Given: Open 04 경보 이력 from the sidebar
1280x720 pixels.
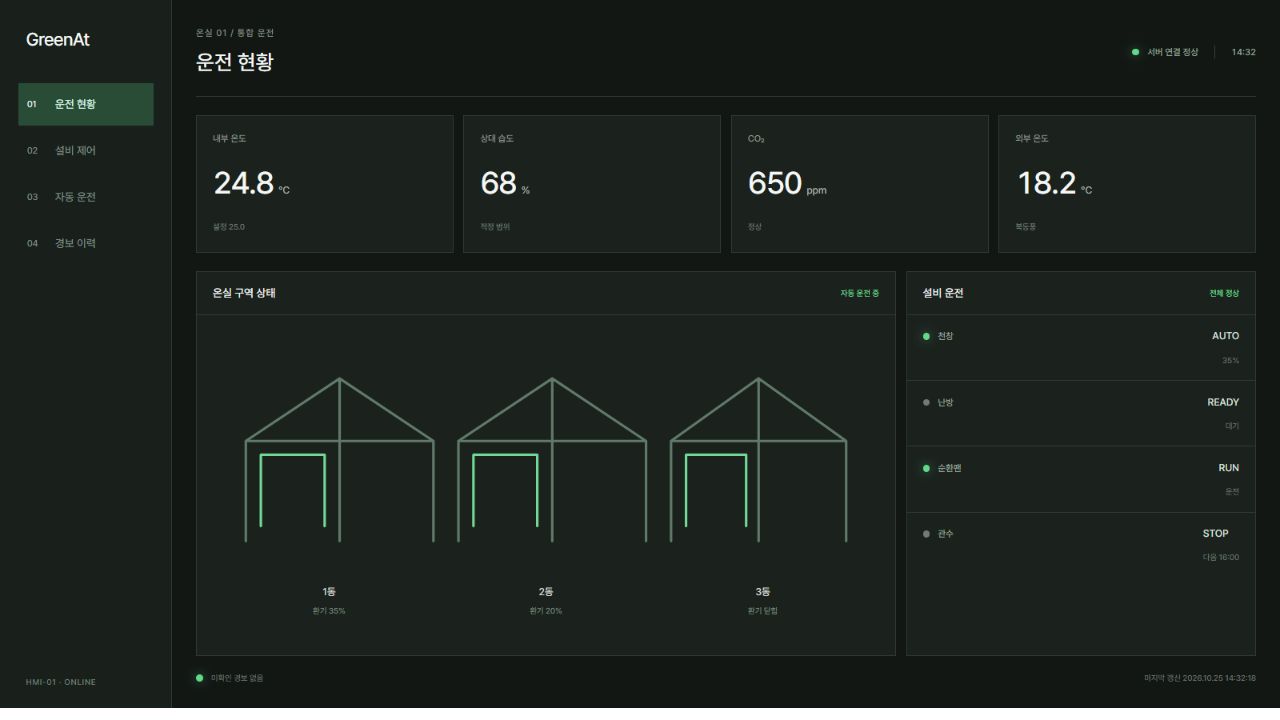Looking at the screenshot, I should point(86,243).
